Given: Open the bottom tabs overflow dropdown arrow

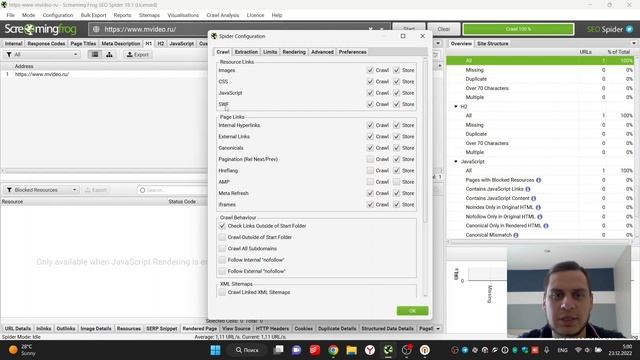Looking at the screenshot, I should coord(438,329).
